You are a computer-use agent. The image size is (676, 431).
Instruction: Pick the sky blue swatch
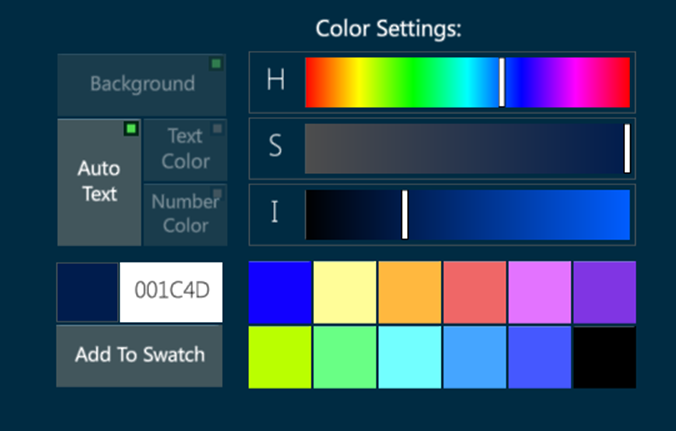click(475, 357)
